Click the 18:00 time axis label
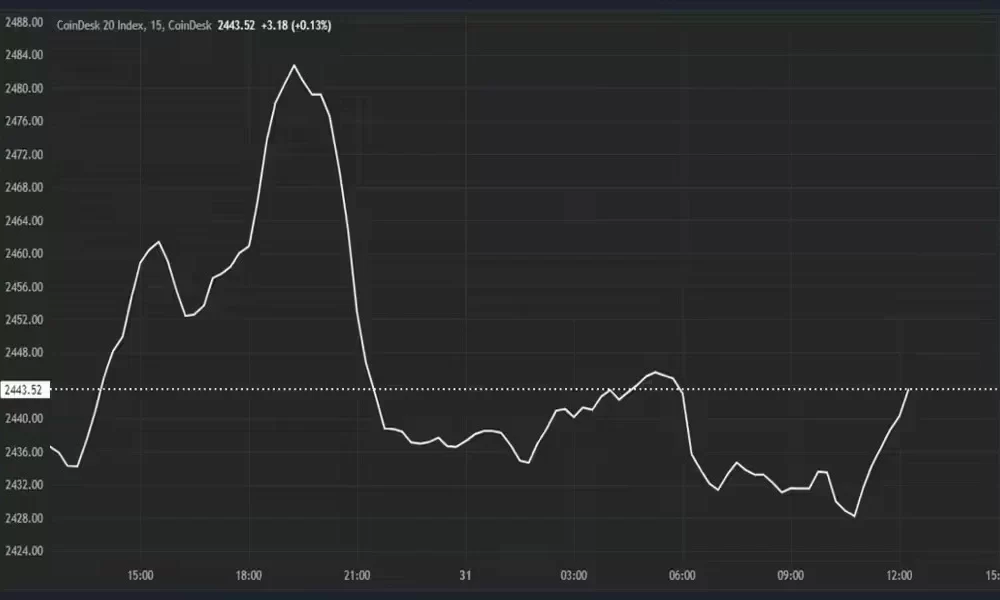This screenshot has width=1000, height=600. [x=249, y=576]
